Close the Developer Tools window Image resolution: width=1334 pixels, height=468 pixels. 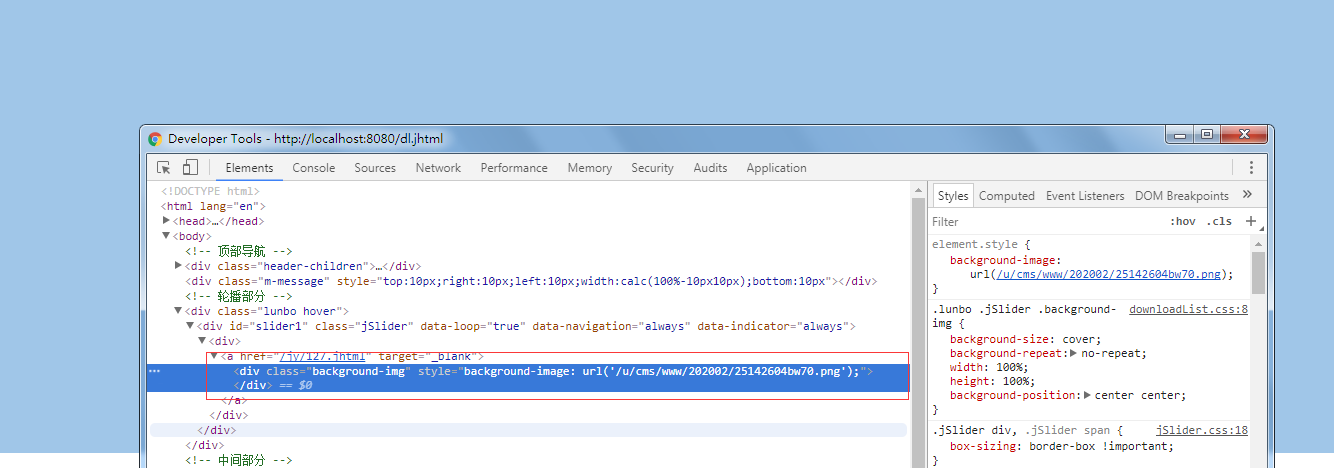[1244, 134]
